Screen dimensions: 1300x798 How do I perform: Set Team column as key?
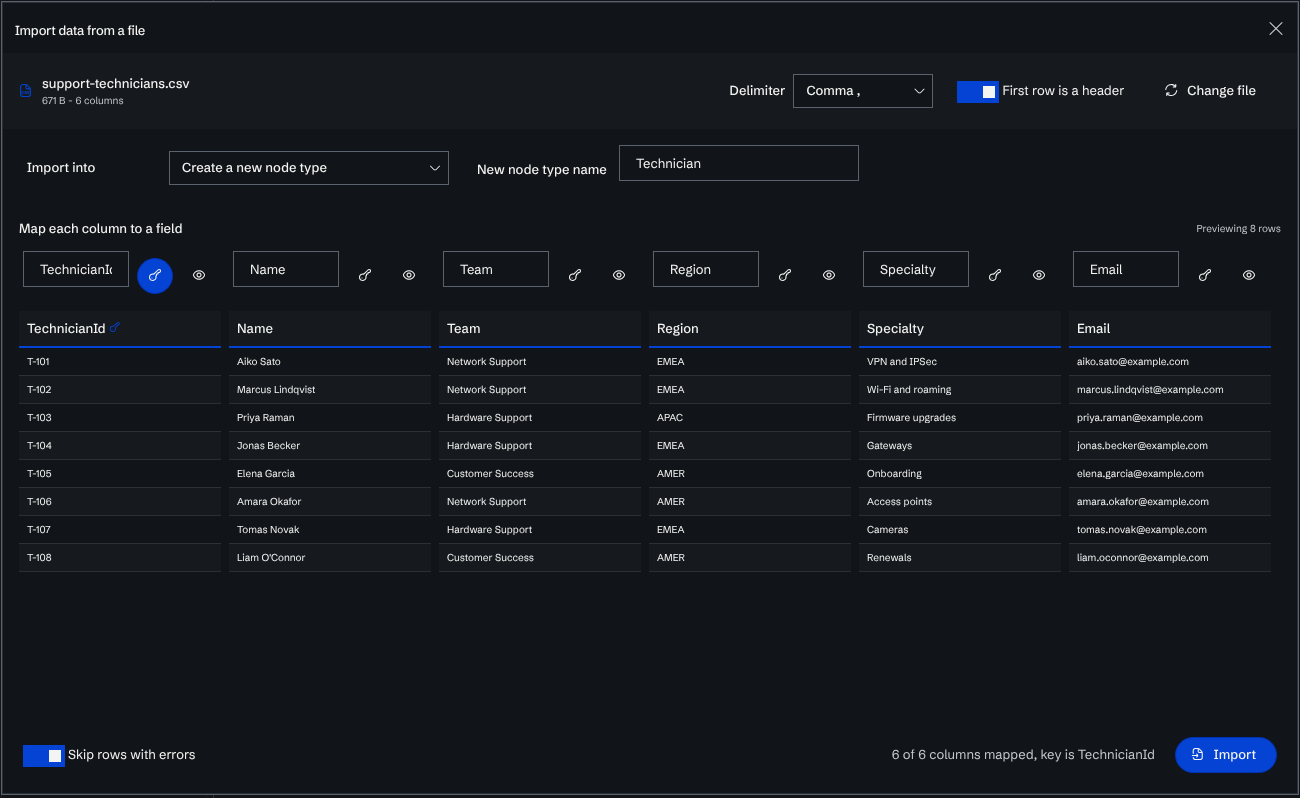(575, 275)
